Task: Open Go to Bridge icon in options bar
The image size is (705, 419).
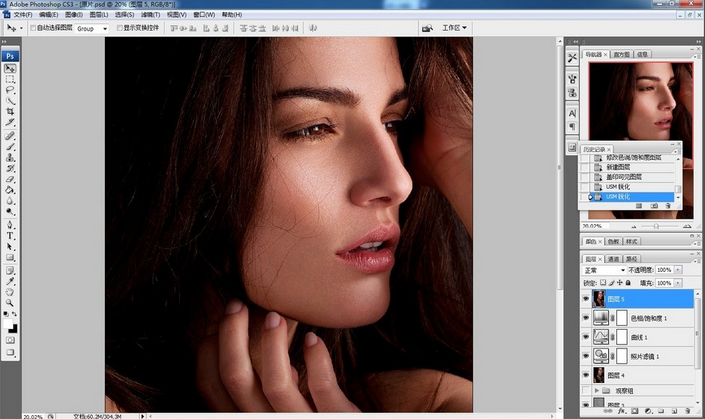Action: [427, 28]
